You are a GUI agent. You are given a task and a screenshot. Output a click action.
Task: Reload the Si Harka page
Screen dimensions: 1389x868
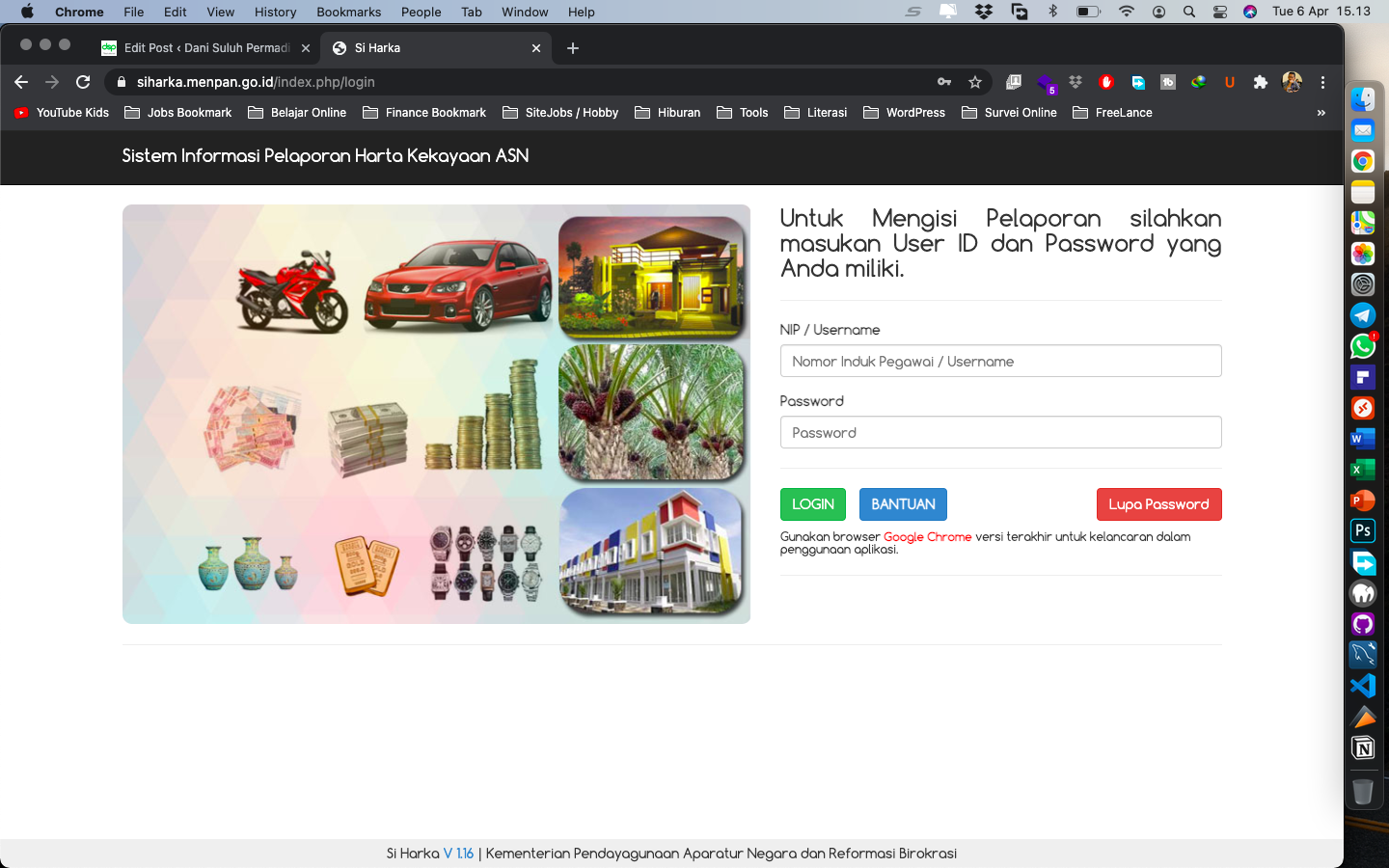coord(83,82)
